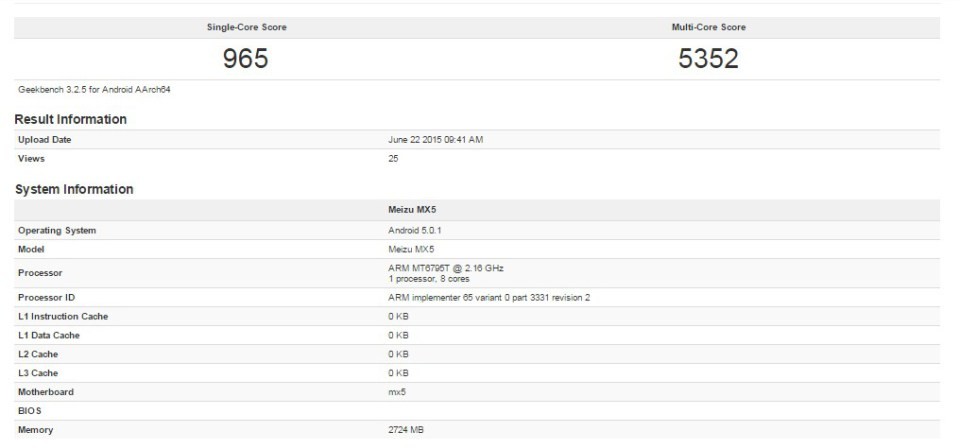Click the Model row label
The height and width of the screenshot is (448, 960).
click(31, 250)
